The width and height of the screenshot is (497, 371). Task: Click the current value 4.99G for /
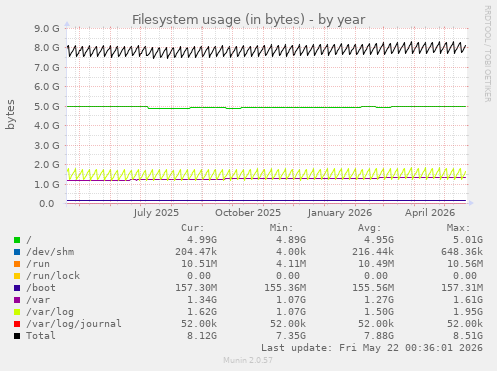coord(202,240)
